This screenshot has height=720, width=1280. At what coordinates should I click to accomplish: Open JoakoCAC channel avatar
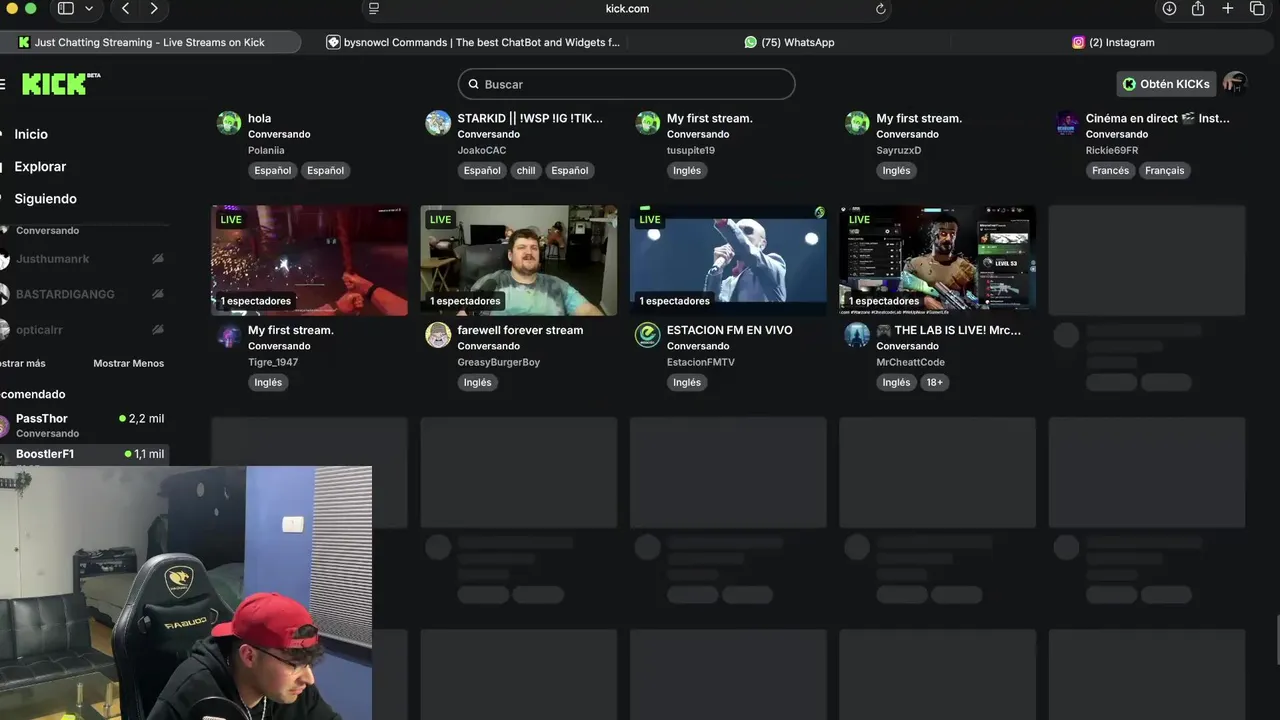point(438,123)
